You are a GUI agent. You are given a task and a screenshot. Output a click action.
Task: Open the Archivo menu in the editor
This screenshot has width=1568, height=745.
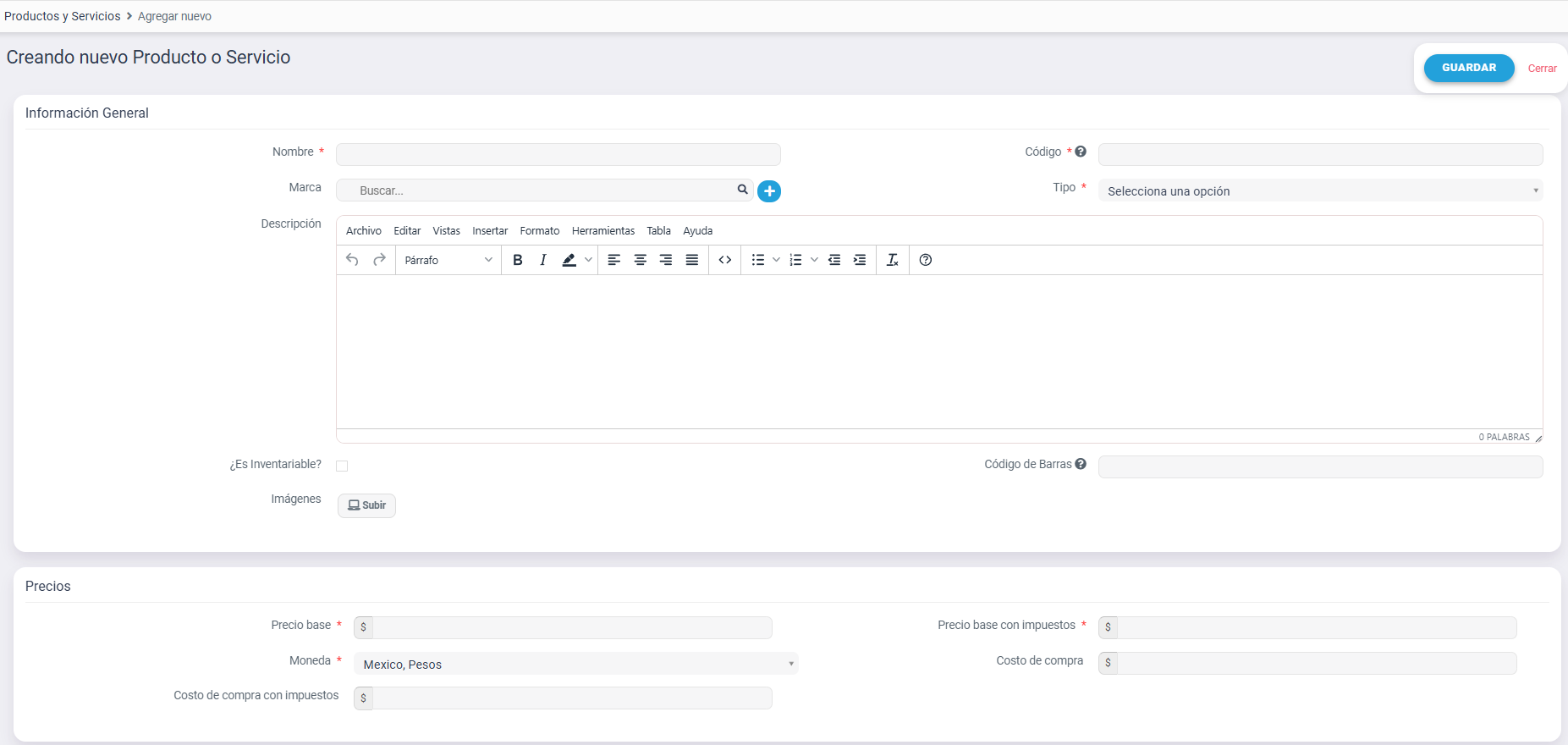coord(364,230)
